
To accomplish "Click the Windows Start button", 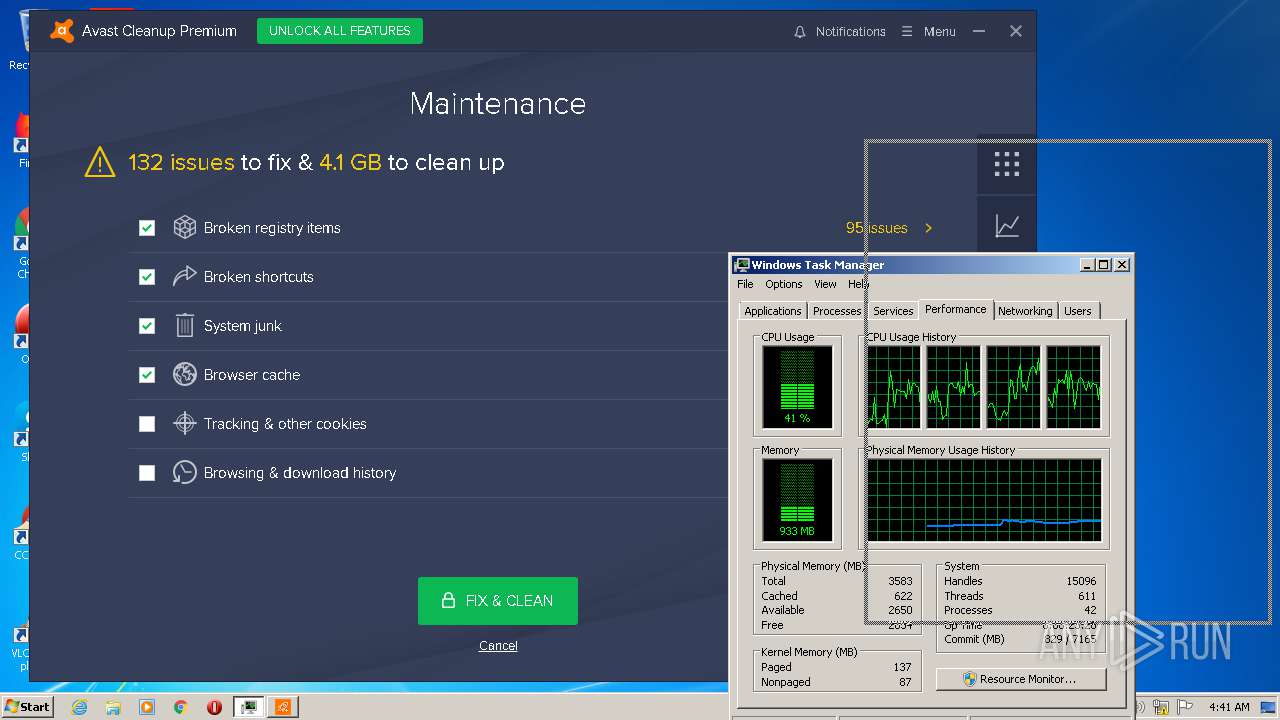I will pyautogui.click(x=27, y=707).
